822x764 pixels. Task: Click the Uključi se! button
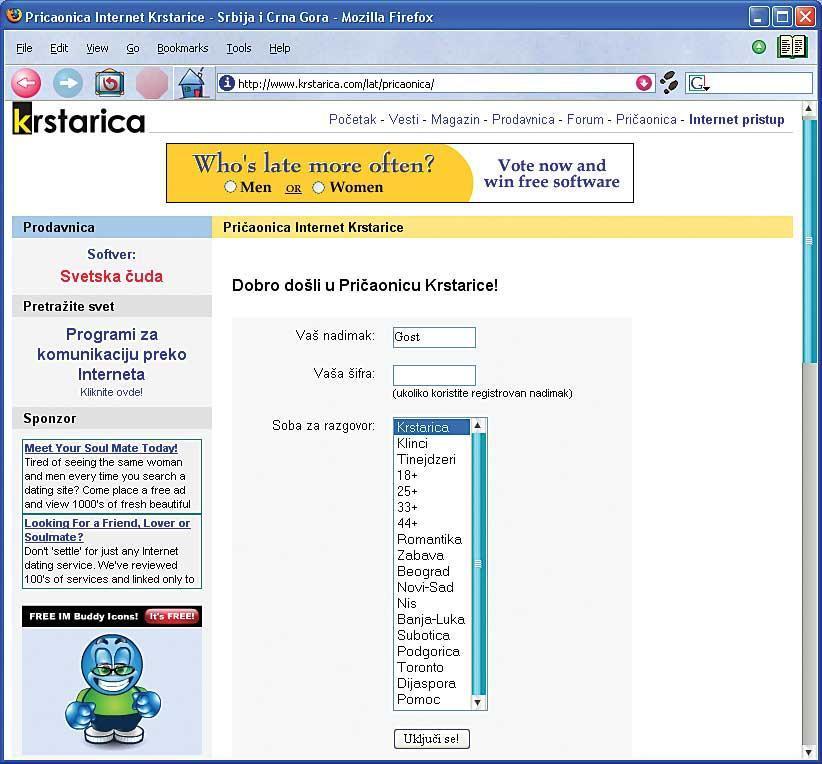(x=431, y=739)
